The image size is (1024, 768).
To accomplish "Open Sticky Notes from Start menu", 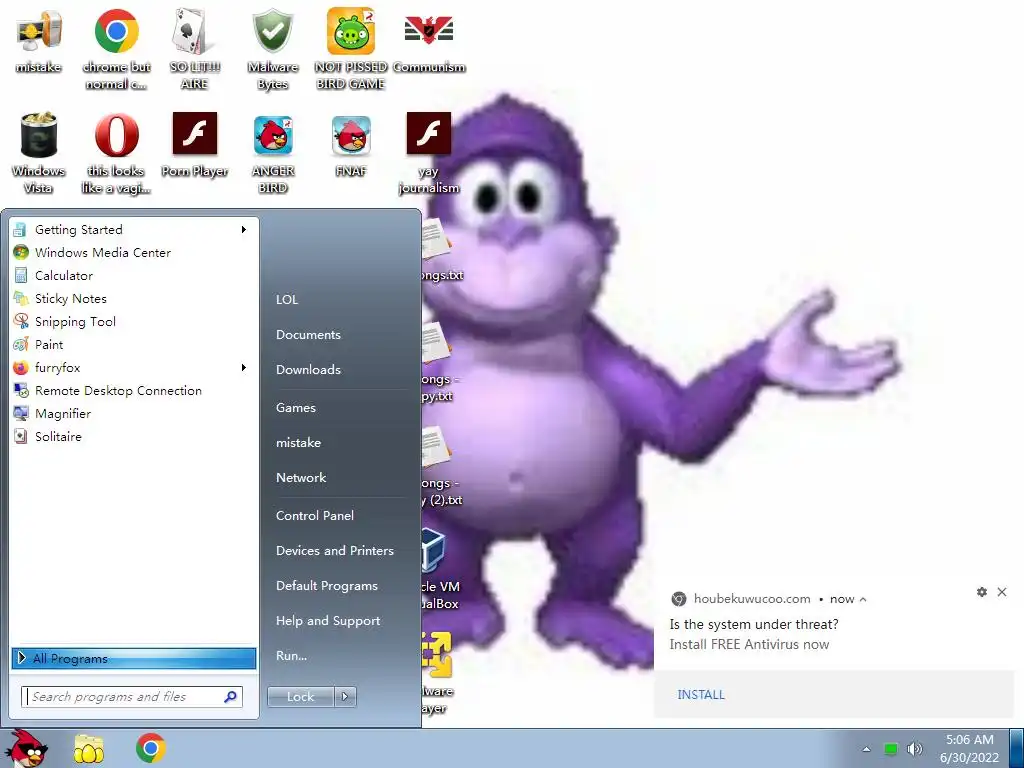I will (x=135, y=298).
